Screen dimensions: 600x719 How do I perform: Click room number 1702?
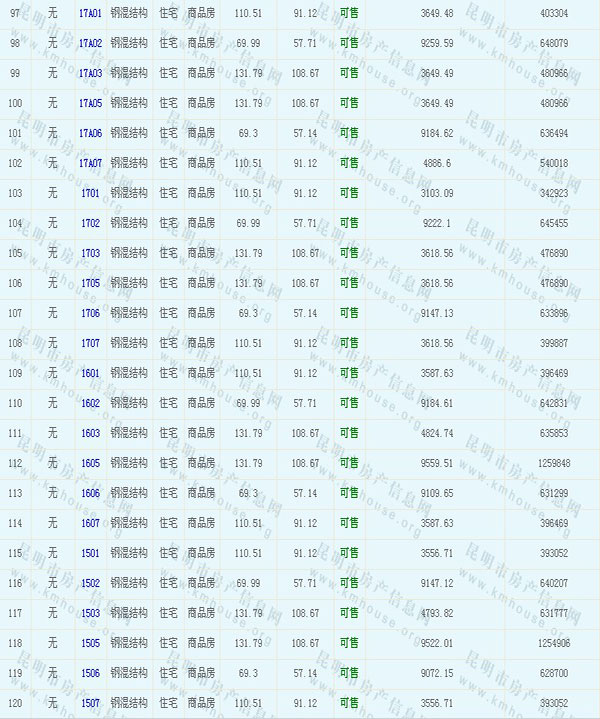(90, 224)
